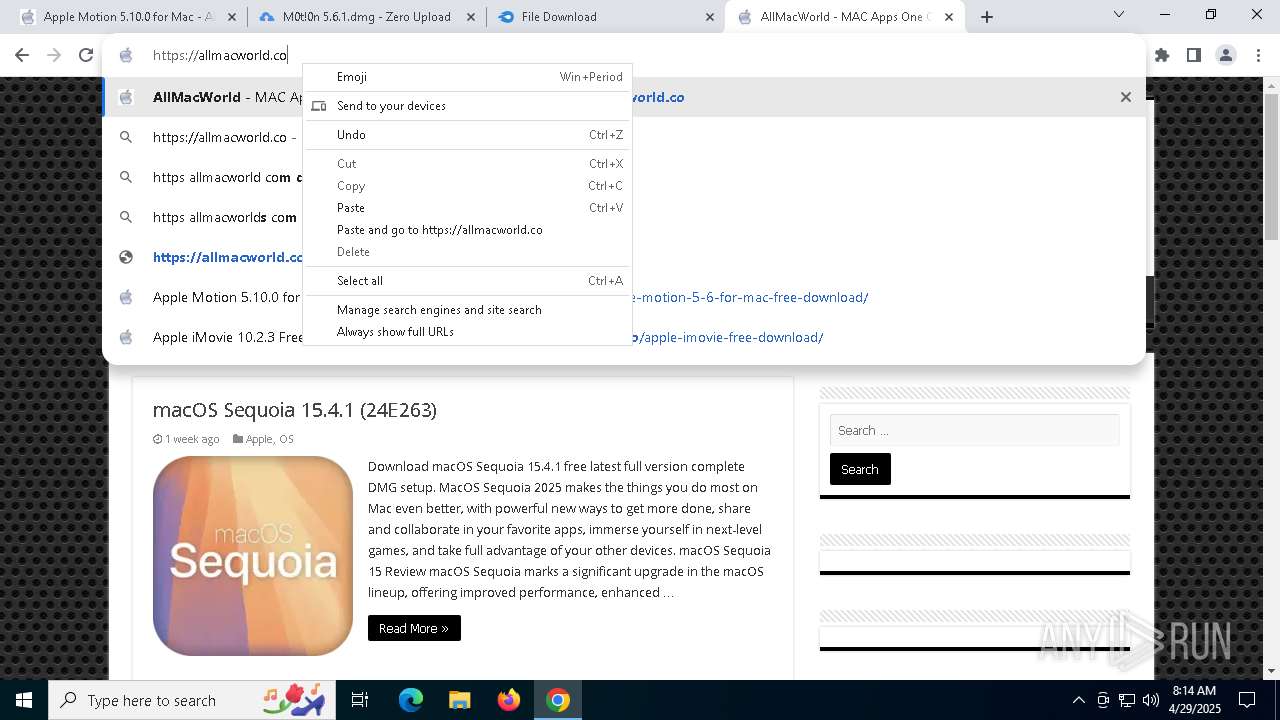The height and width of the screenshot is (720, 1280).
Task: Click Paste and go to https://allmacworld.co
Action: click(x=467, y=230)
